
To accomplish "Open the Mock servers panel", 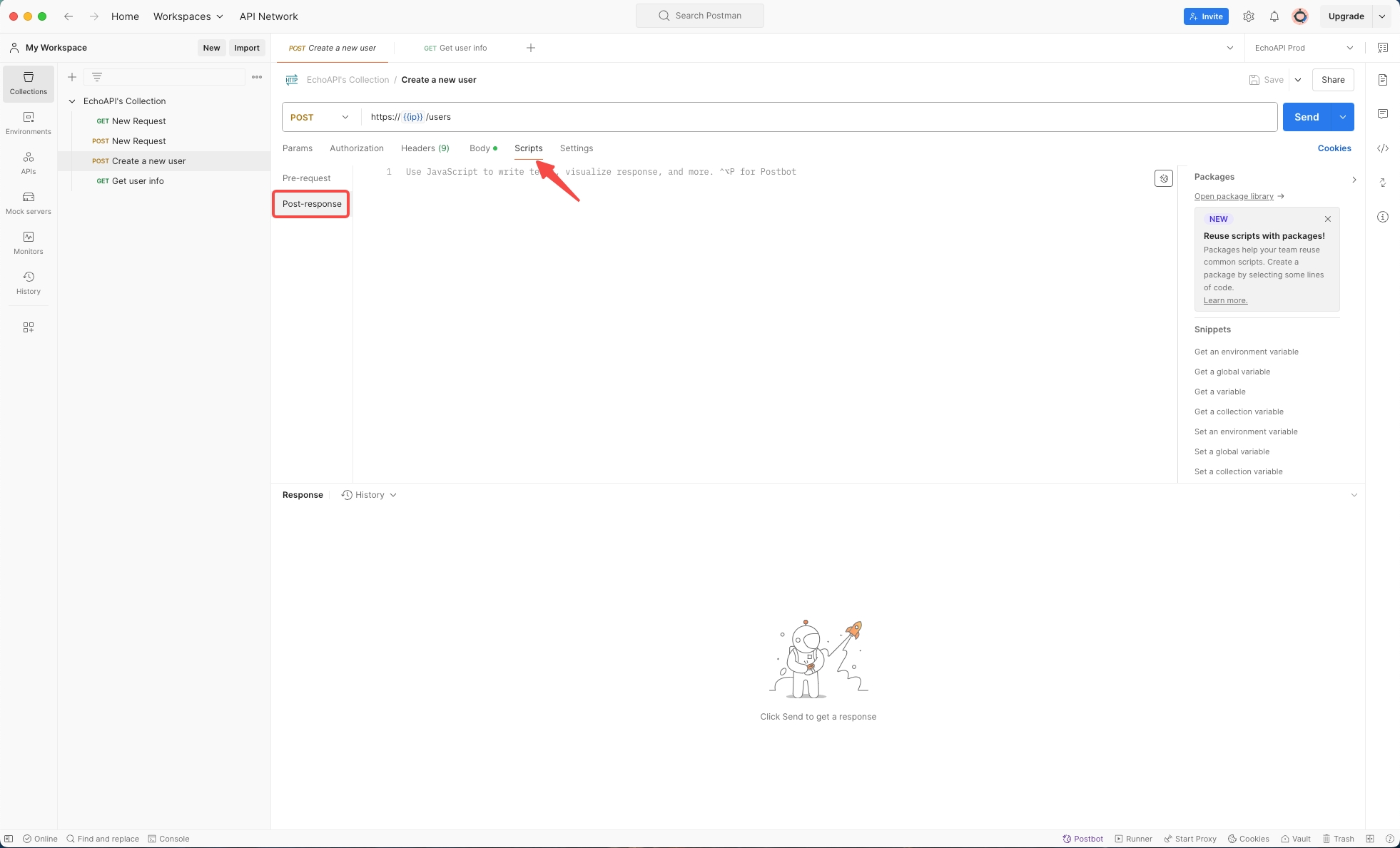I will (29, 203).
